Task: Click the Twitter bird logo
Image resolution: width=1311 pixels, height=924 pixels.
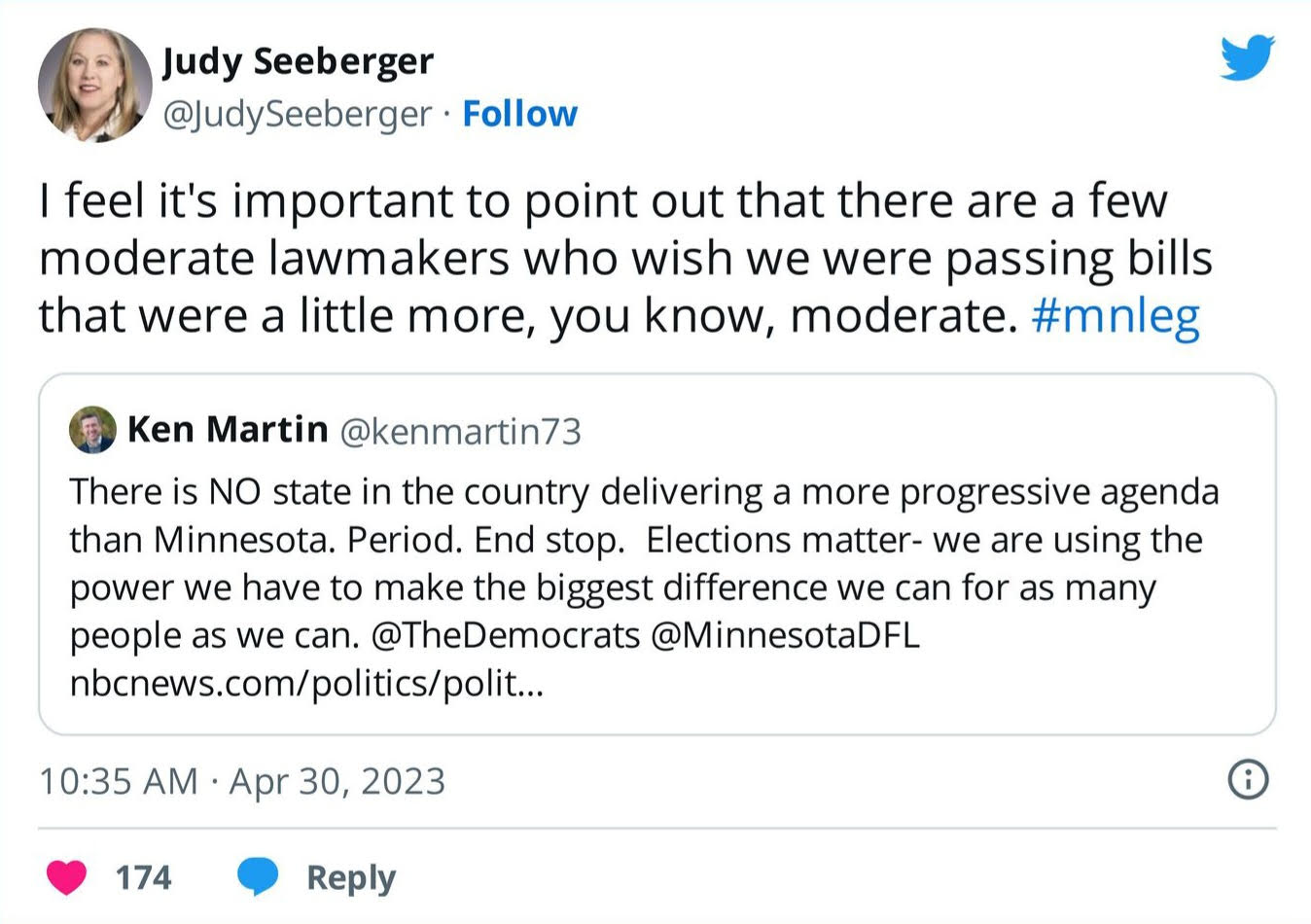Action: coord(1247,57)
